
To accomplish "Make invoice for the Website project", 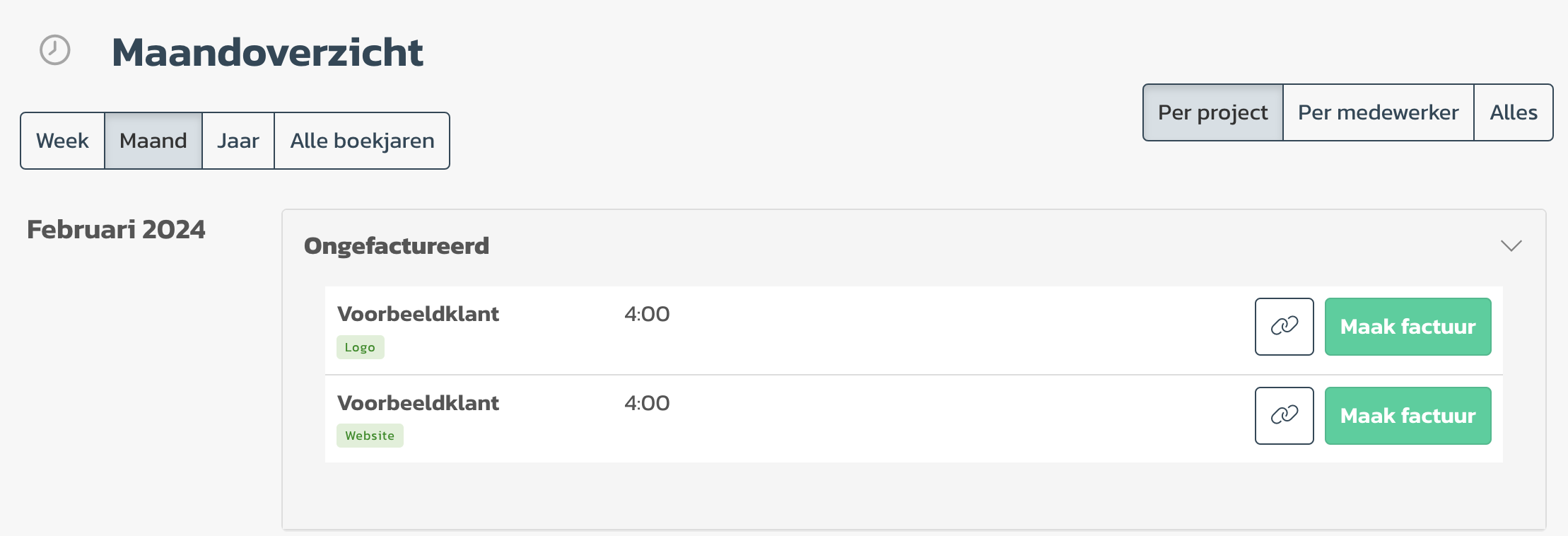I will [1408, 415].
